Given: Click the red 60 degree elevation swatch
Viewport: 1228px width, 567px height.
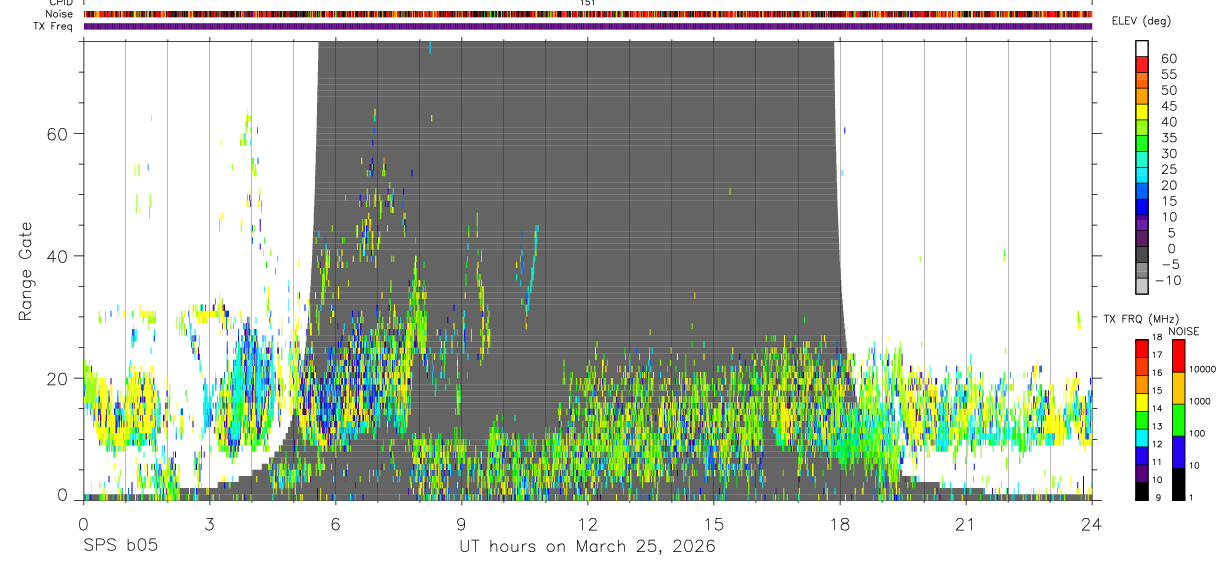Looking at the screenshot, I should coord(1142,65).
